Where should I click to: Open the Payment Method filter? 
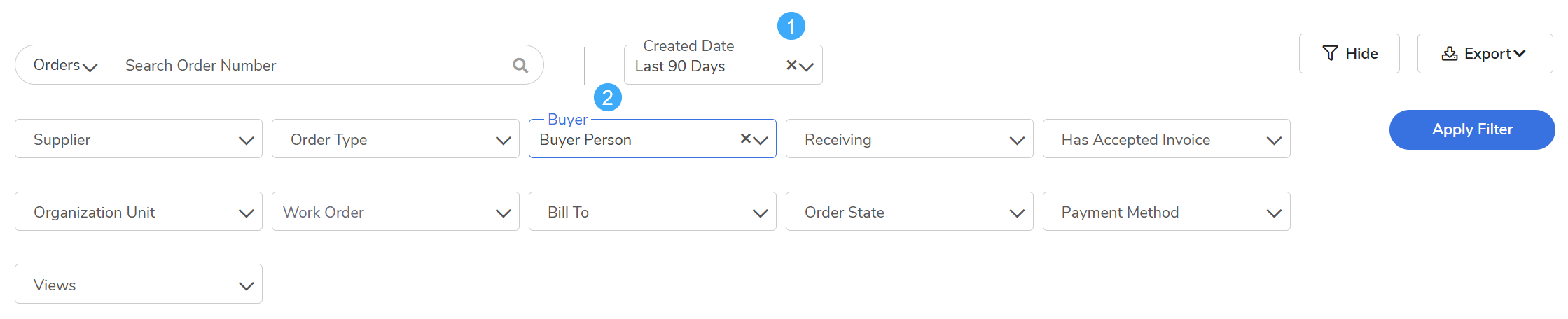pyautogui.click(x=1166, y=212)
